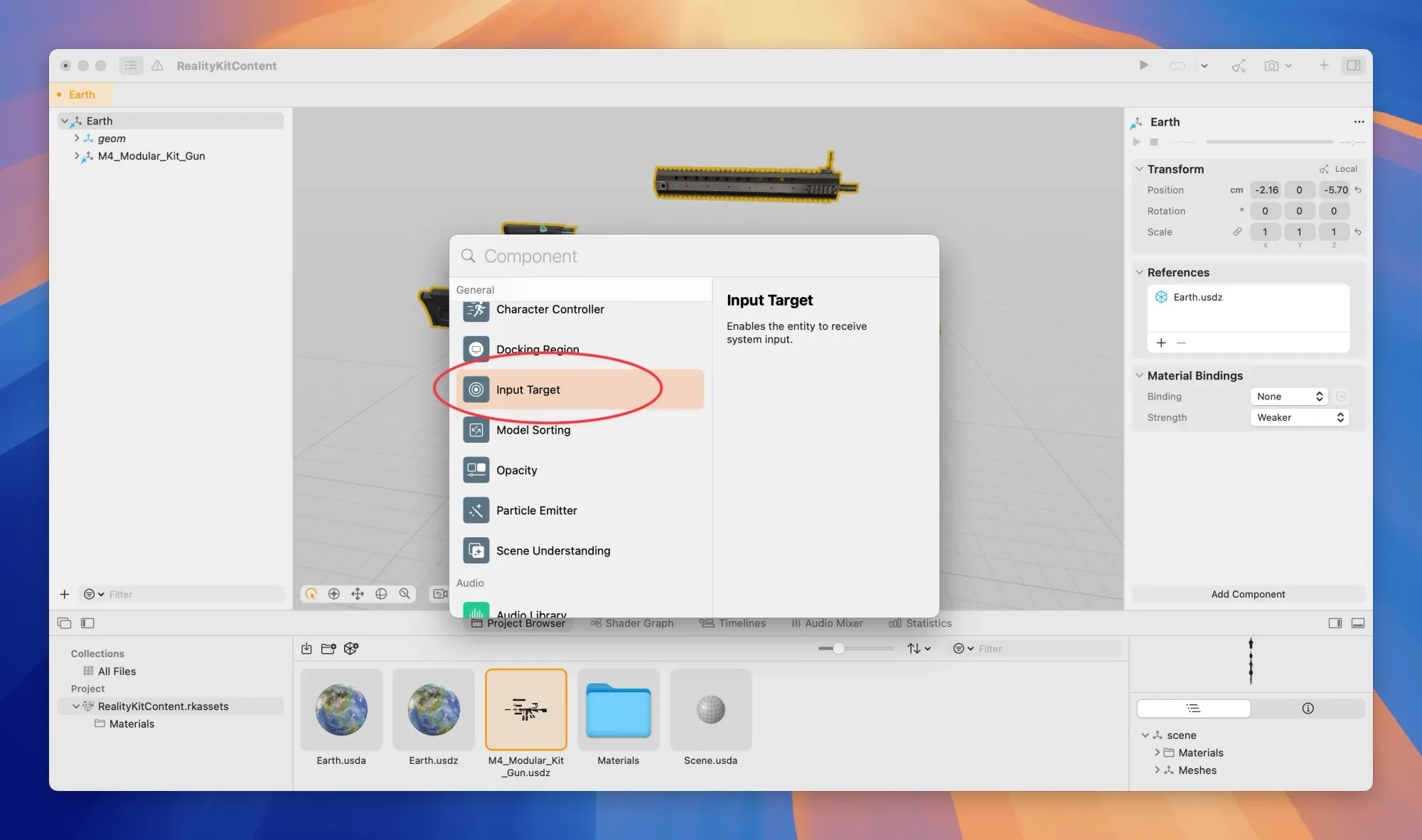Select the move arrows tool in viewport toolbar

pos(358,593)
